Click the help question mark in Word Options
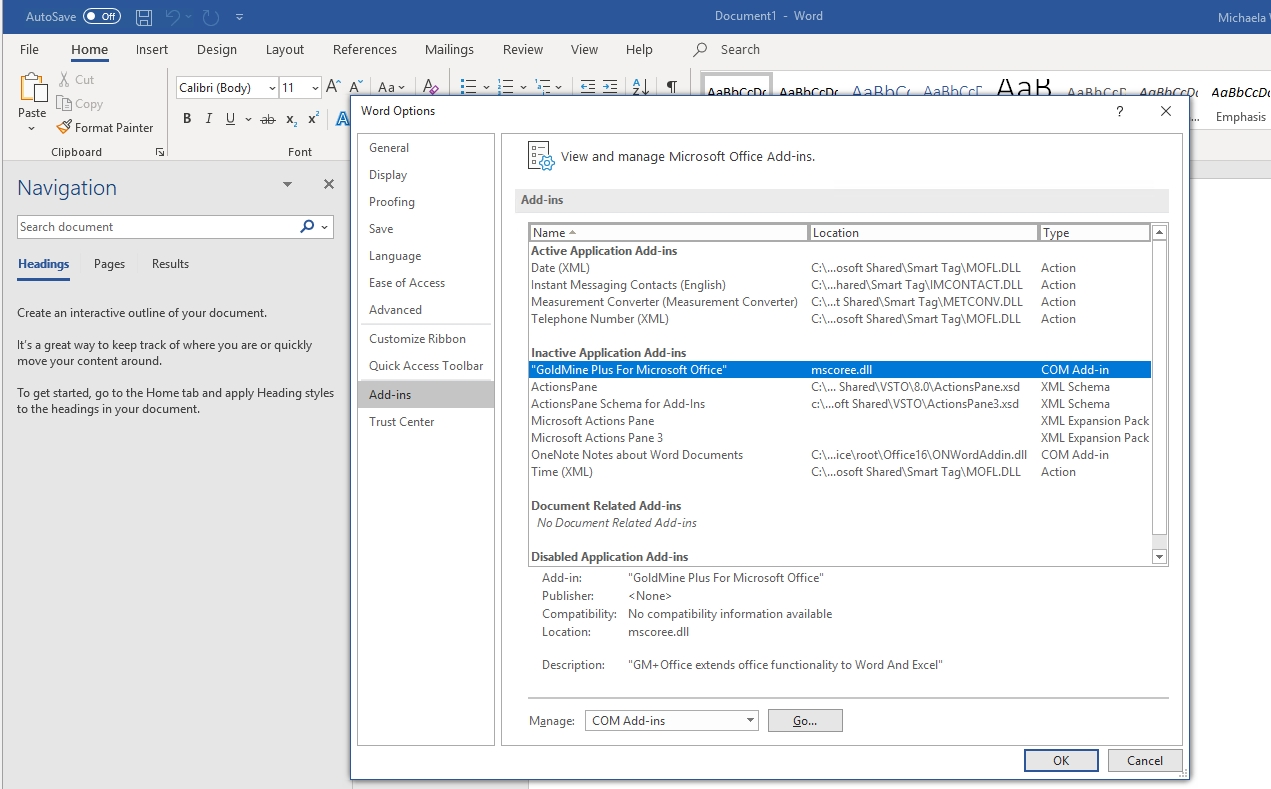Image resolution: width=1271 pixels, height=789 pixels. 1119,112
